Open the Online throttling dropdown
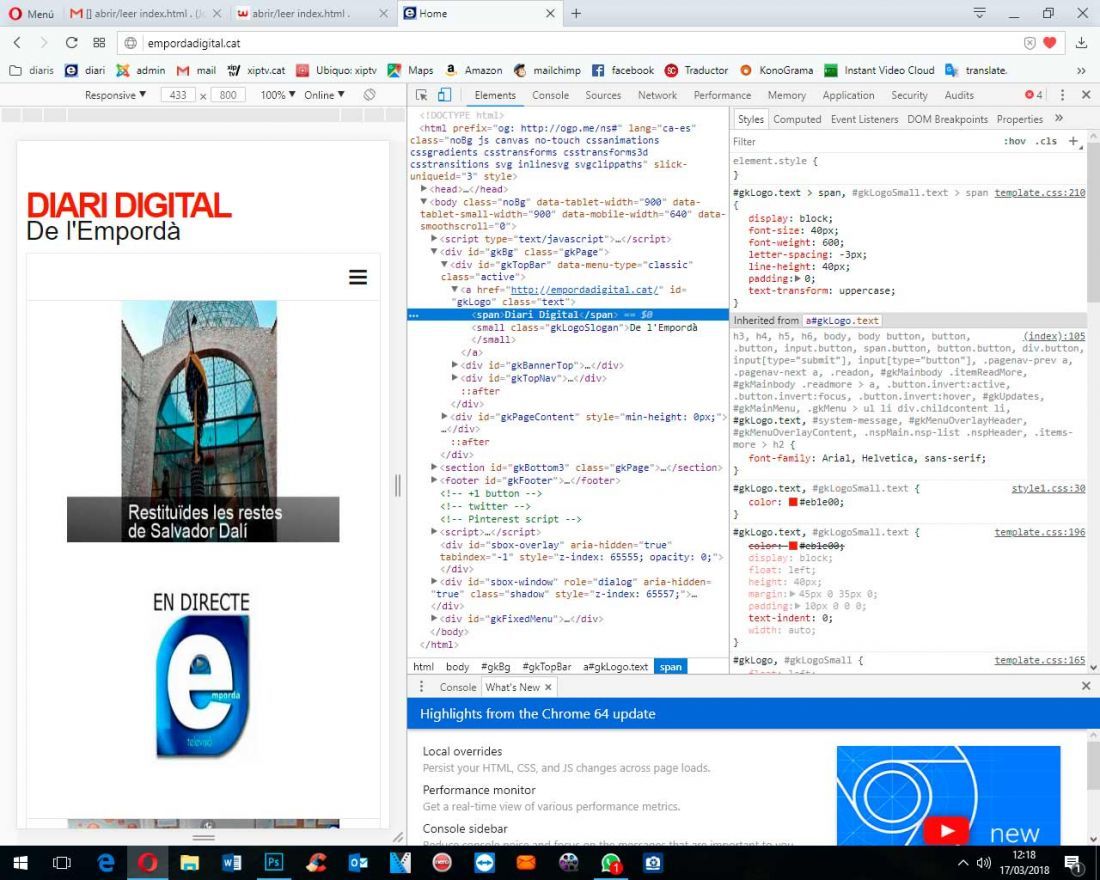The image size is (1100, 880). [324, 95]
